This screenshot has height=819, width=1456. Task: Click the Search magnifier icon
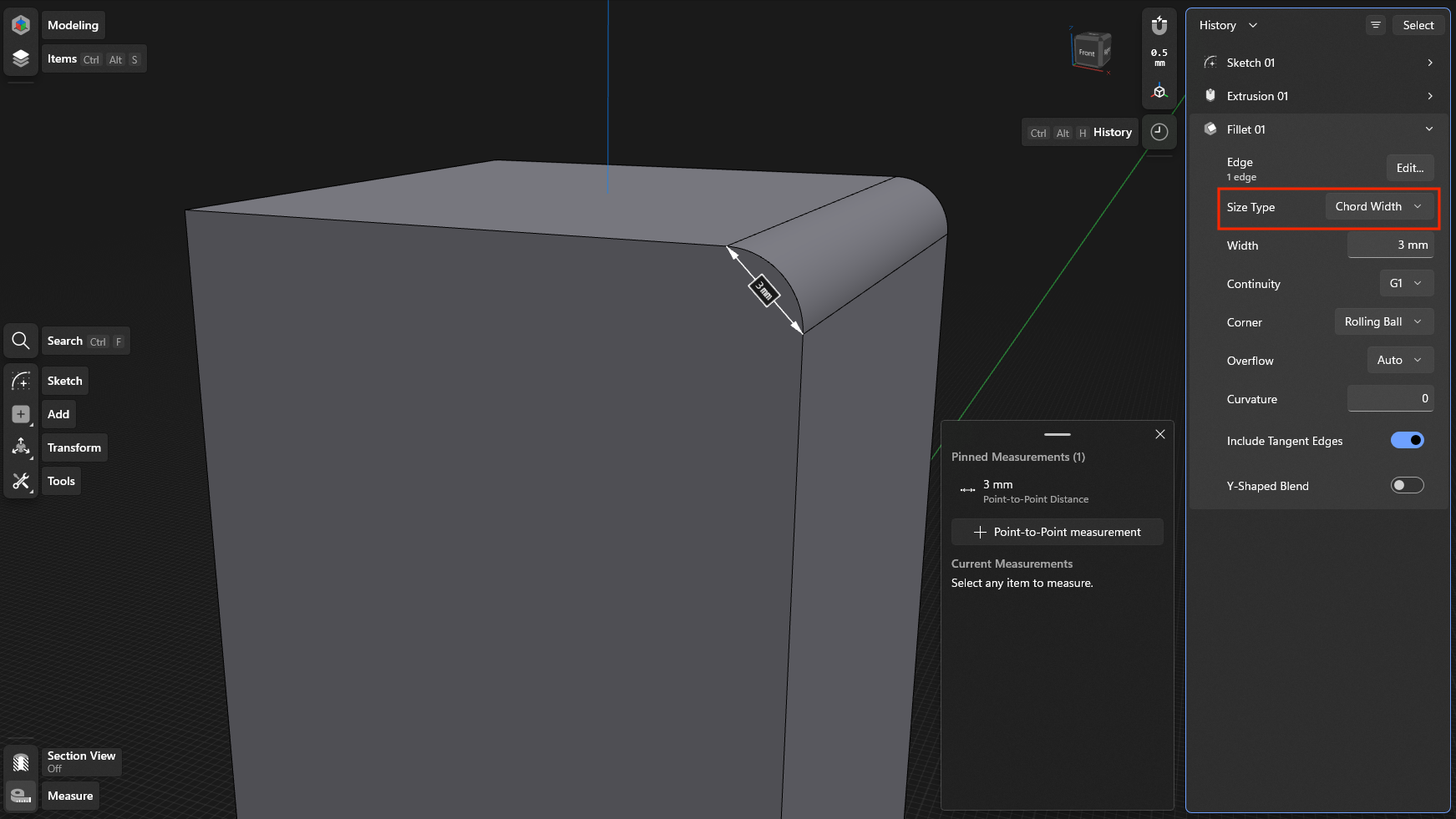(21, 341)
